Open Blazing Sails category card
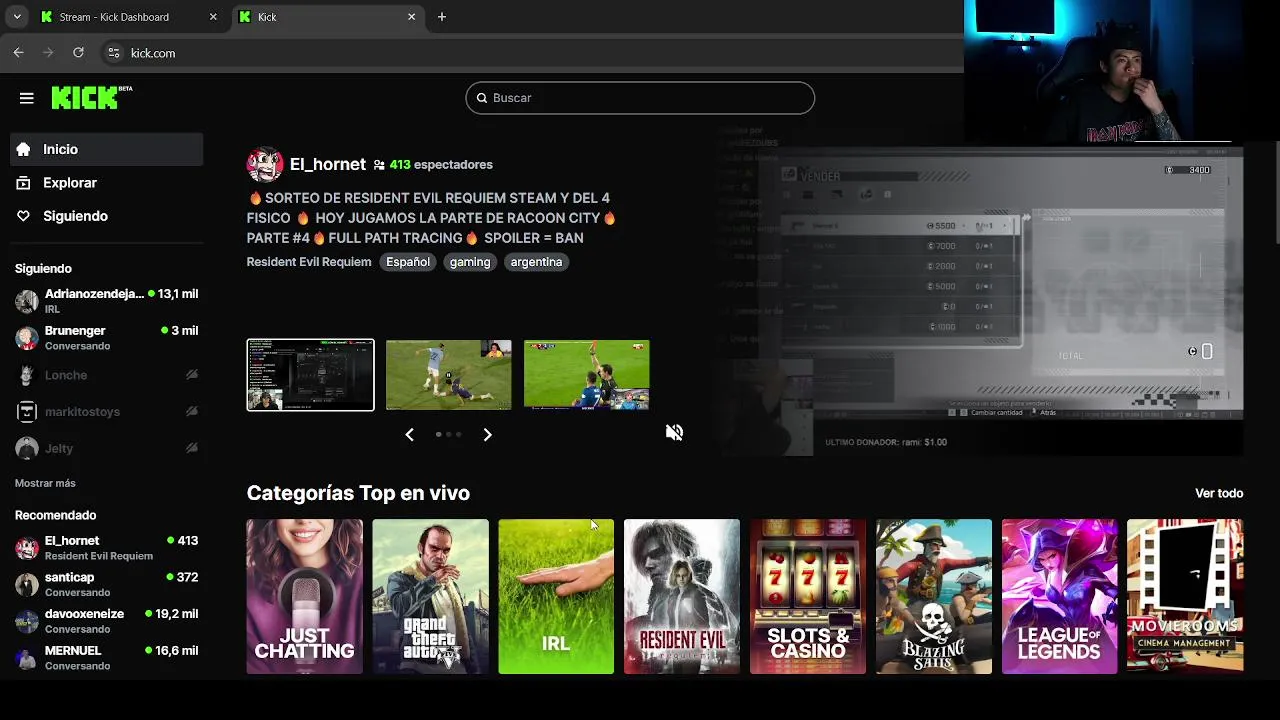 click(934, 596)
